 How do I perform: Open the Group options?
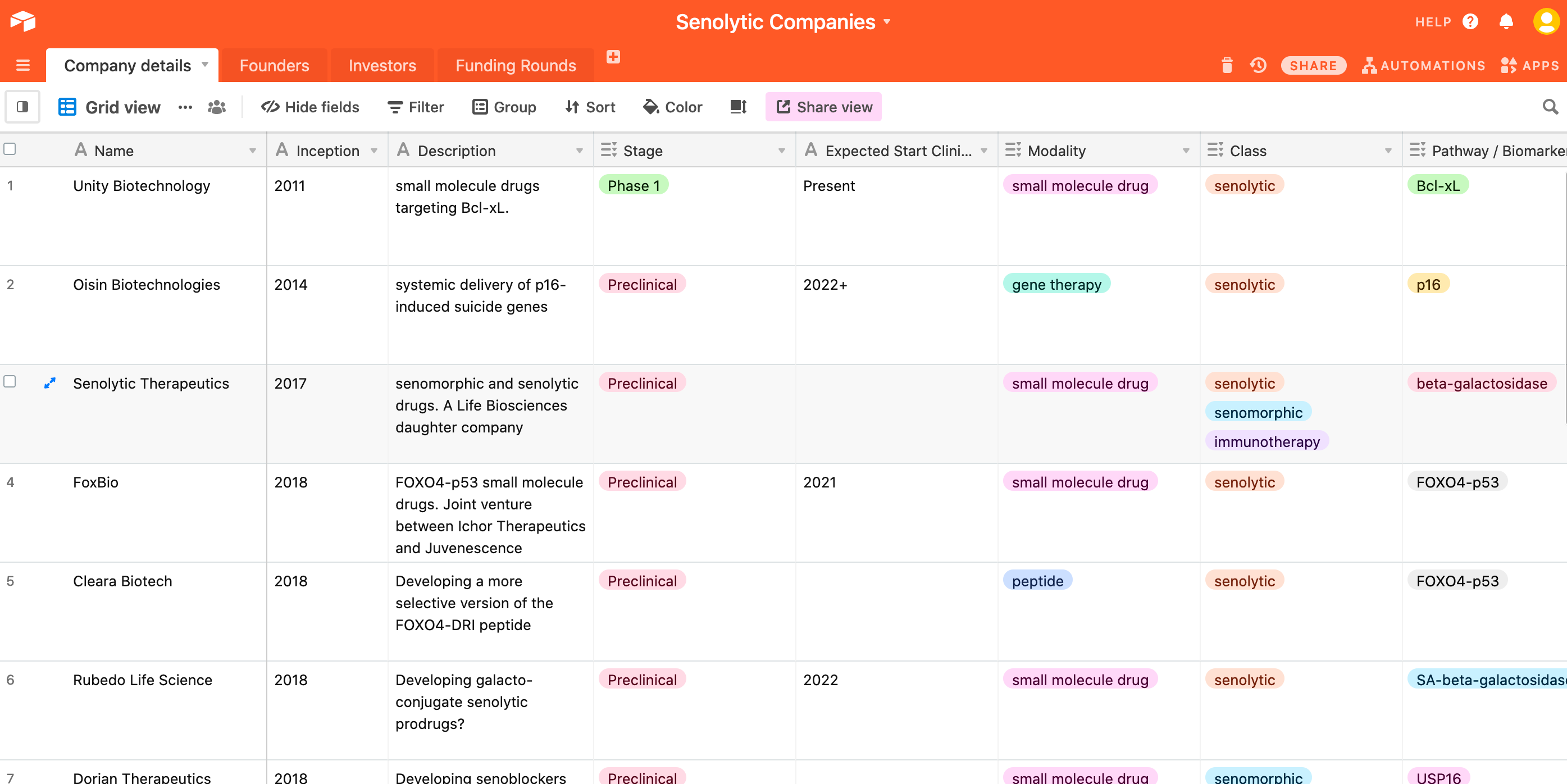tap(504, 107)
